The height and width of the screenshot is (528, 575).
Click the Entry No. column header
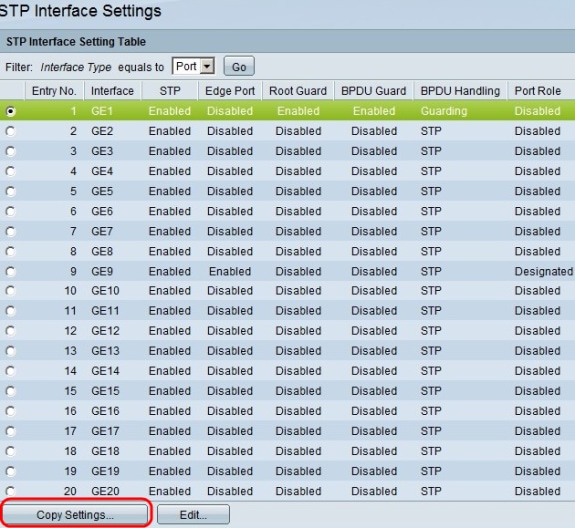(54, 91)
